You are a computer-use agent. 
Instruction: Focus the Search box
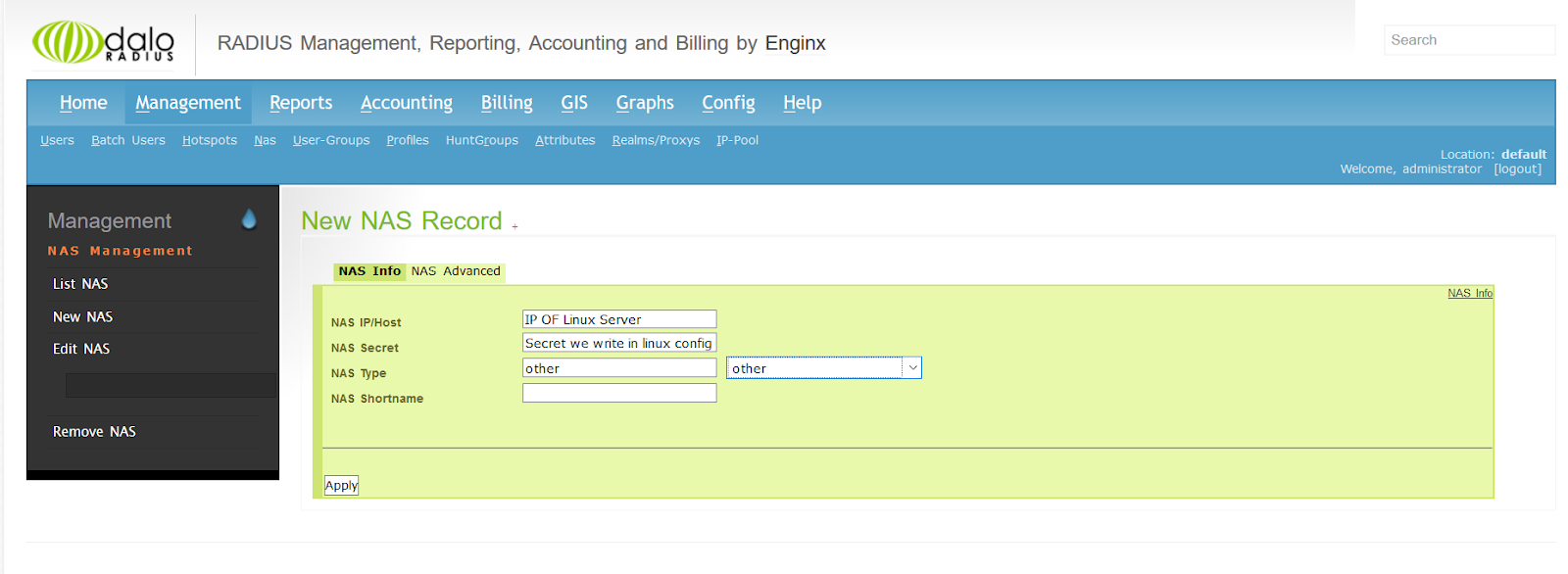(x=1469, y=40)
